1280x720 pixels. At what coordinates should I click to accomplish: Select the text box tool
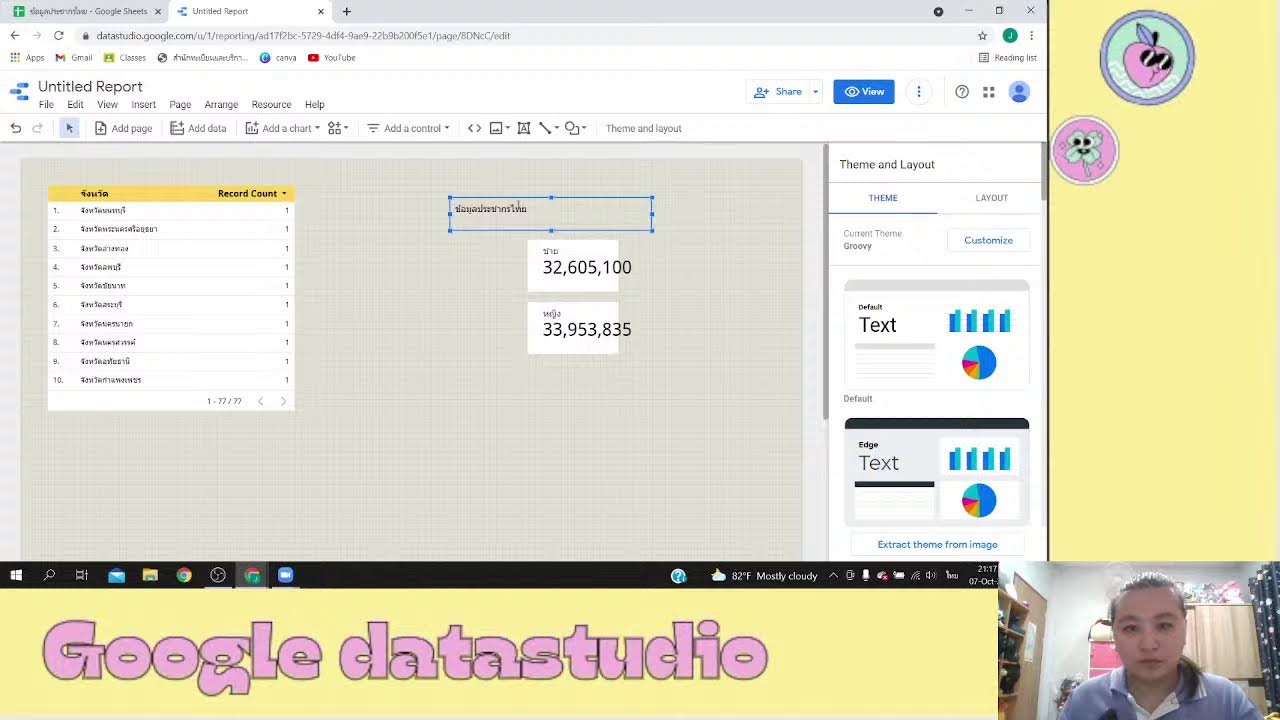click(x=523, y=128)
